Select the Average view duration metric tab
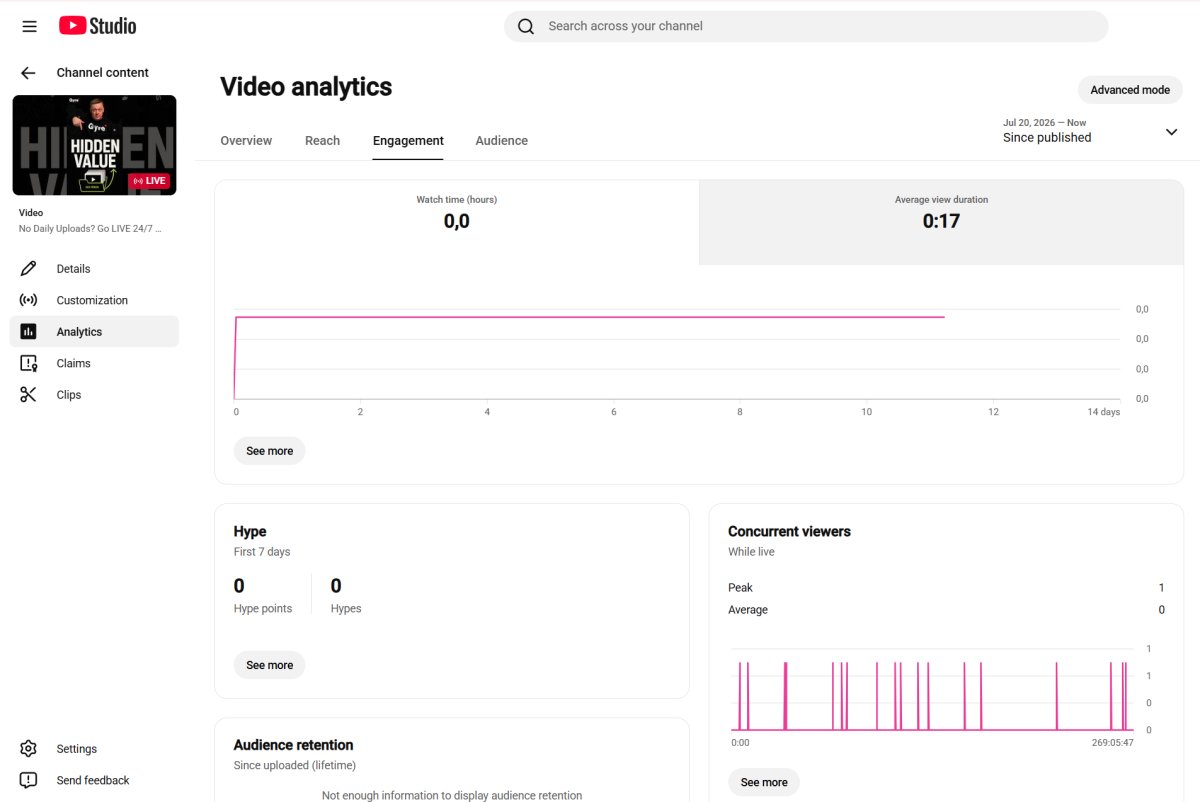 click(x=941, y=223)
